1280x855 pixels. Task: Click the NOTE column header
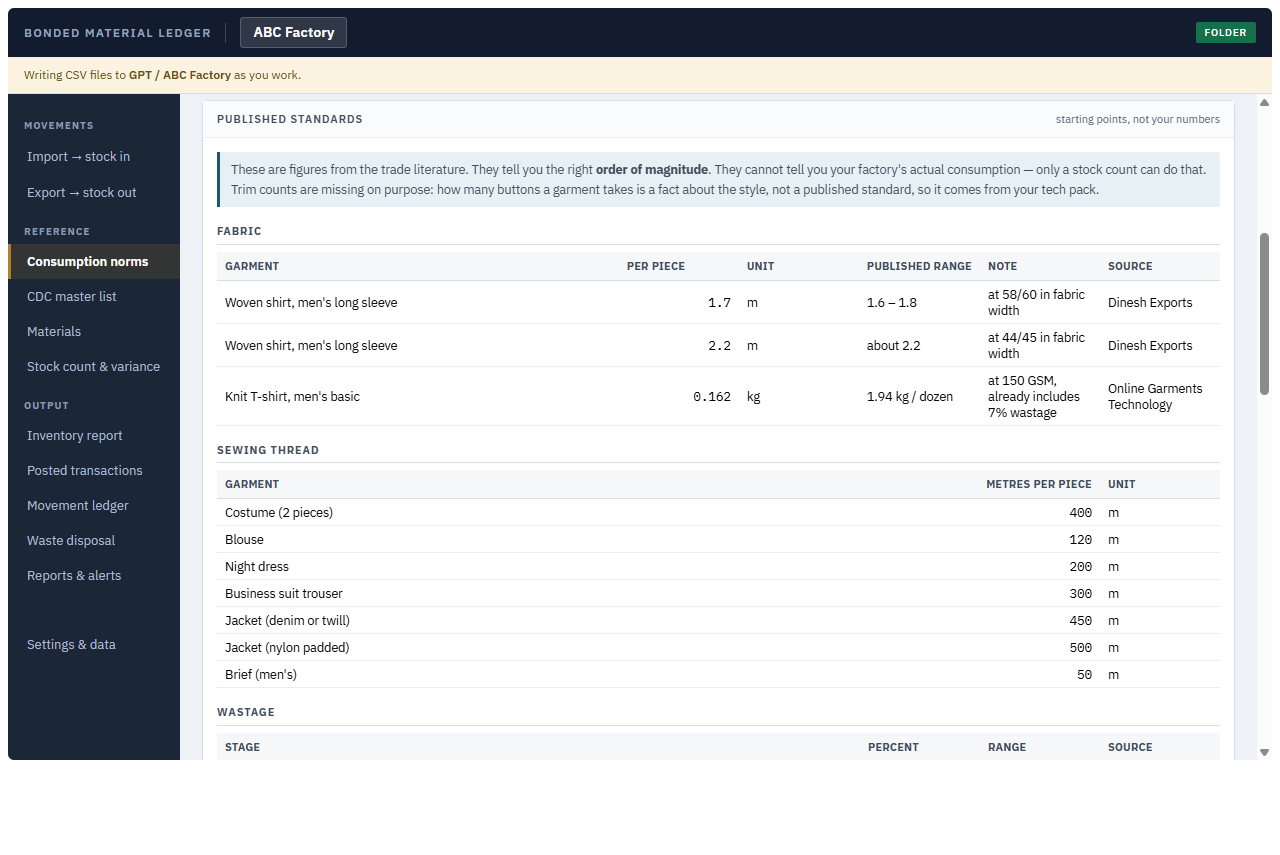pyautogui.click(x=1002, y=266)
